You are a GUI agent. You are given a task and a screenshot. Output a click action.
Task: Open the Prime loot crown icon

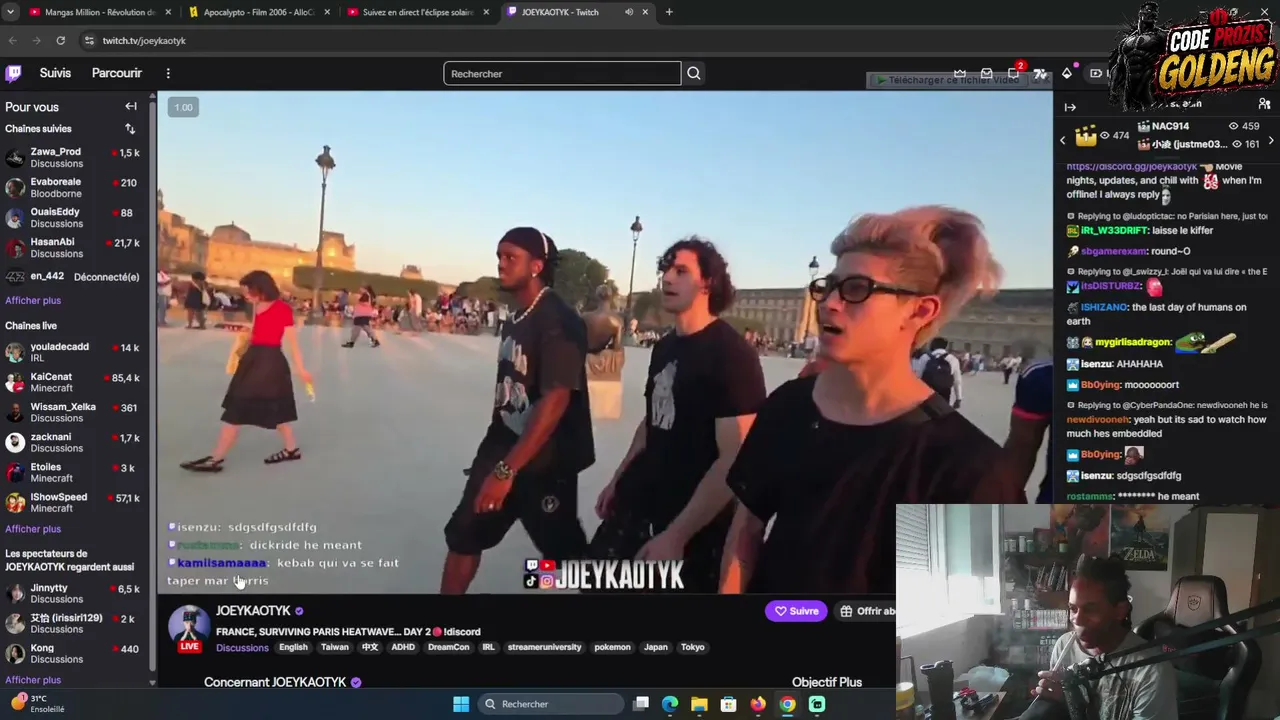click(960, 73)
